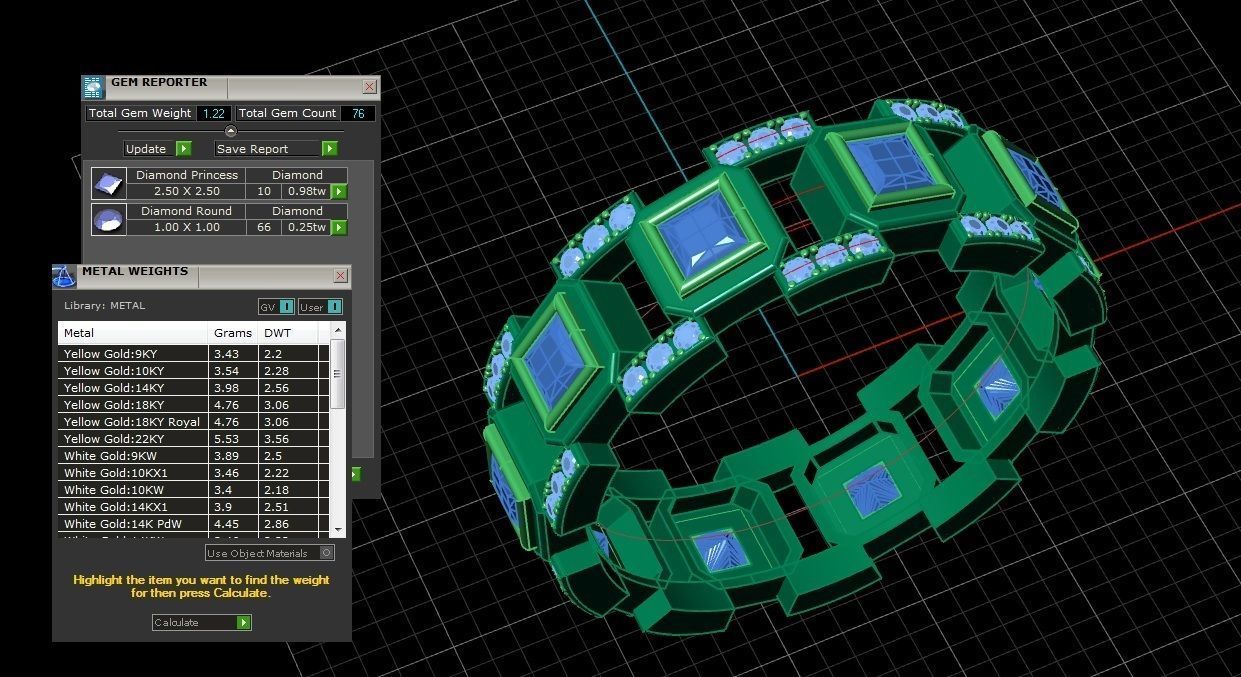Image resolution: width=1241 pixels, height=677 pixels.
Task: Click the Total Gem Weight value 1.22
Action: (x=214, y=114)
